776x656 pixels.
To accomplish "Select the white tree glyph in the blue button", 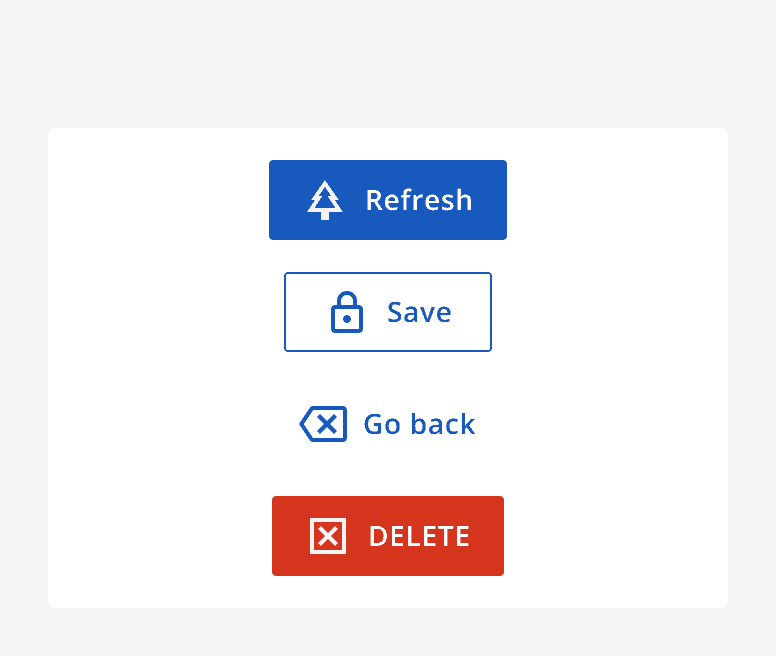I will point(324,200).
